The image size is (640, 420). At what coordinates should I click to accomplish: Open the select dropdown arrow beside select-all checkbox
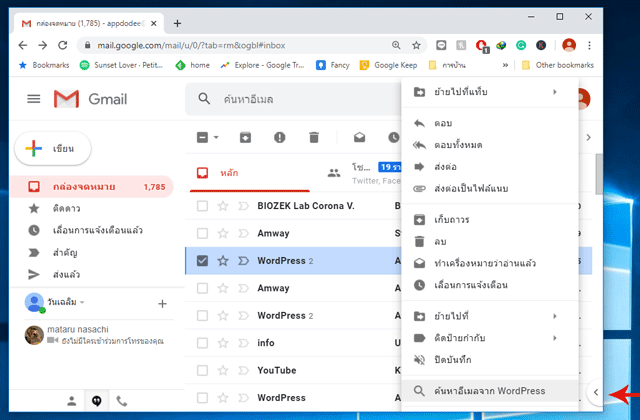pos(216,138)
